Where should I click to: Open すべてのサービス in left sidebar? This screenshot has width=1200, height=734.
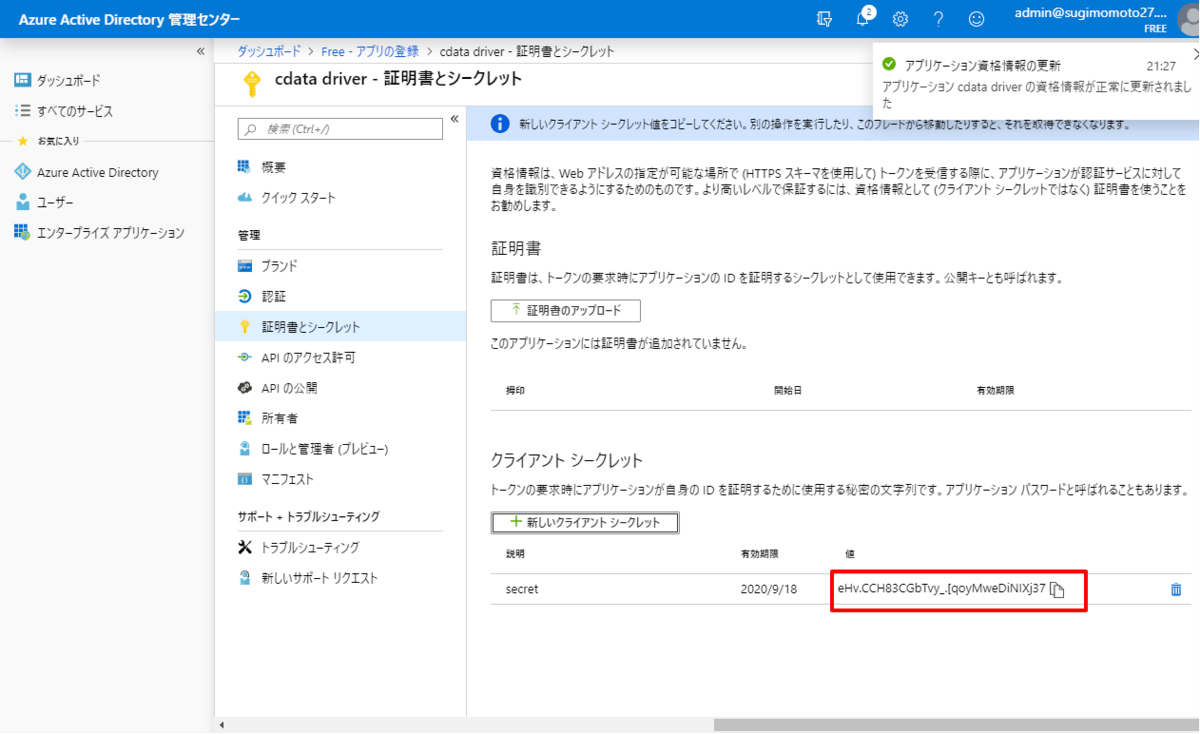click(x=74, y=111)
